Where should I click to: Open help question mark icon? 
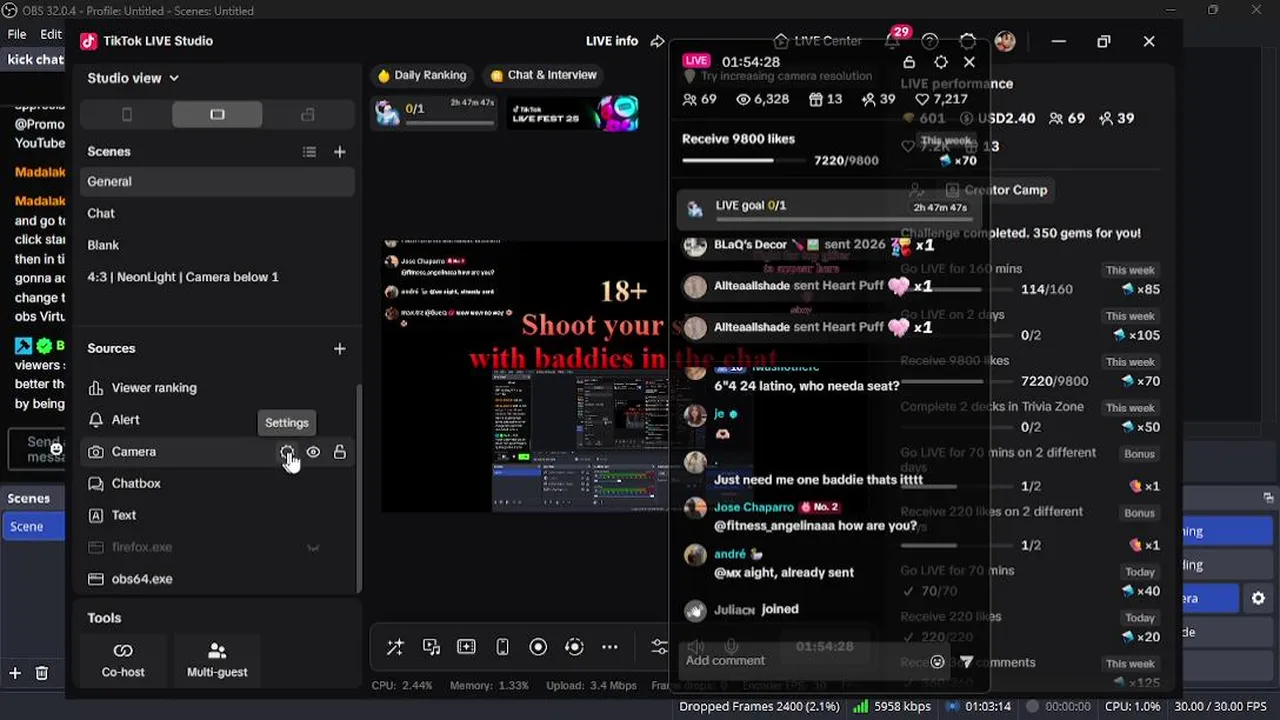click(930, 41)
